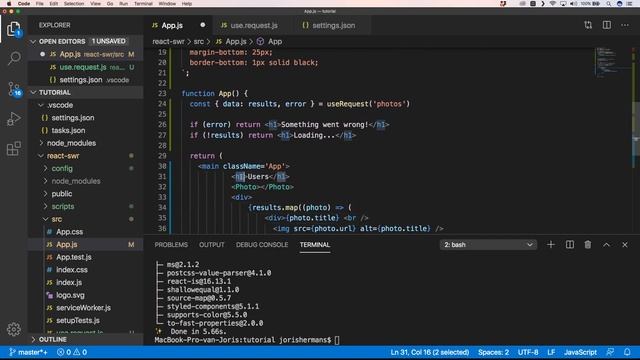
Task: Close the terminal panel
Action: point(625,244)
